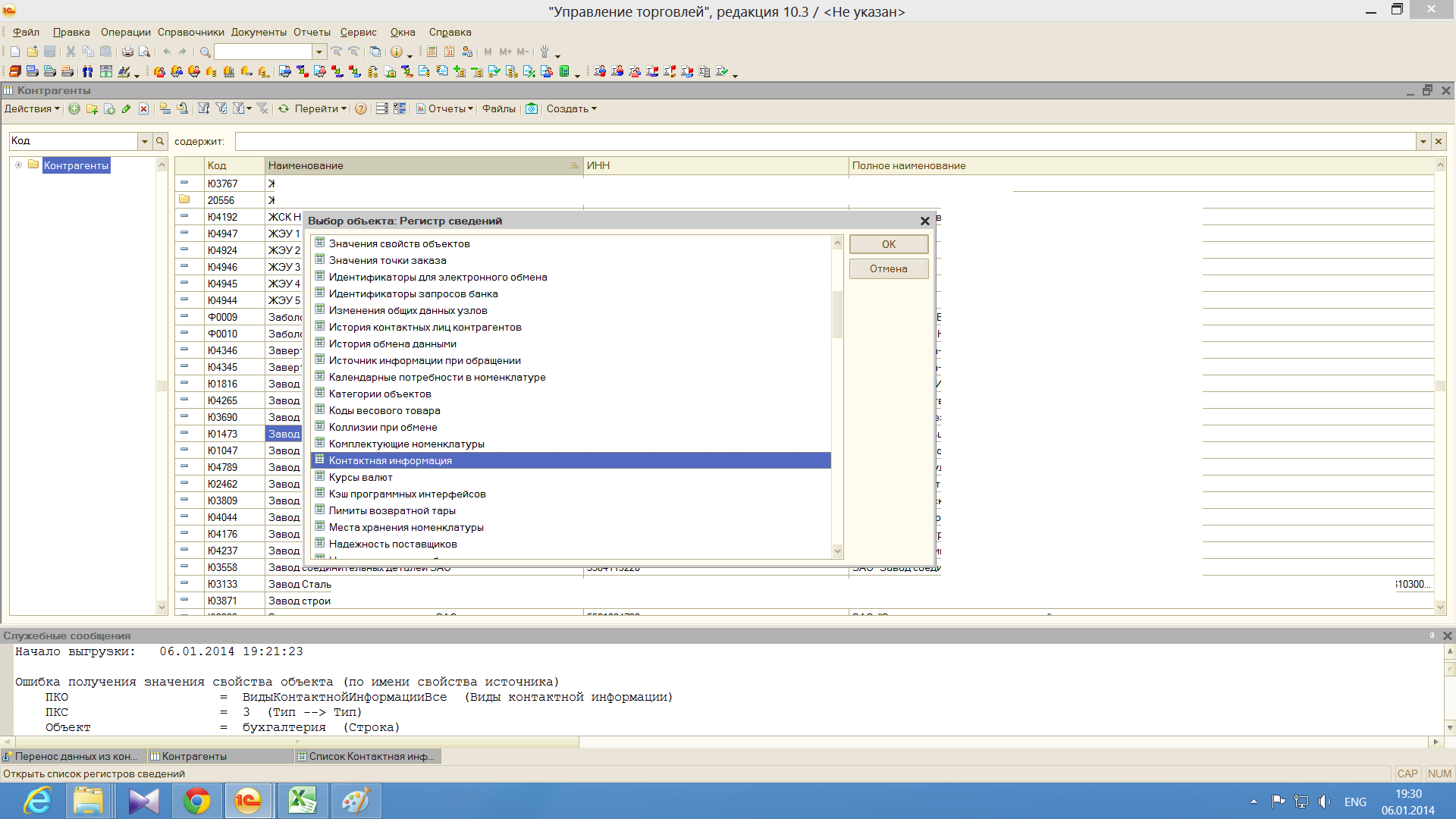The height and width of the screenshot is (819, 1456).
Task: Click the Edit current item pencil icon
Action: click(127, 108)
